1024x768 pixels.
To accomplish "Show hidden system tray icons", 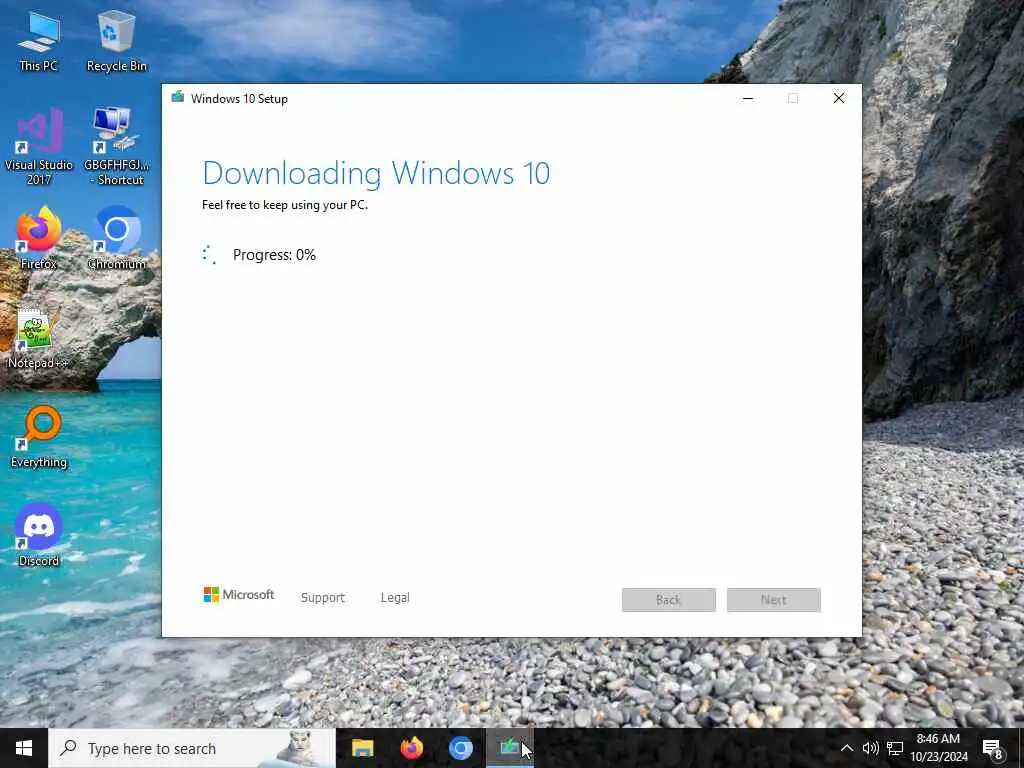I will click(846, 748).
